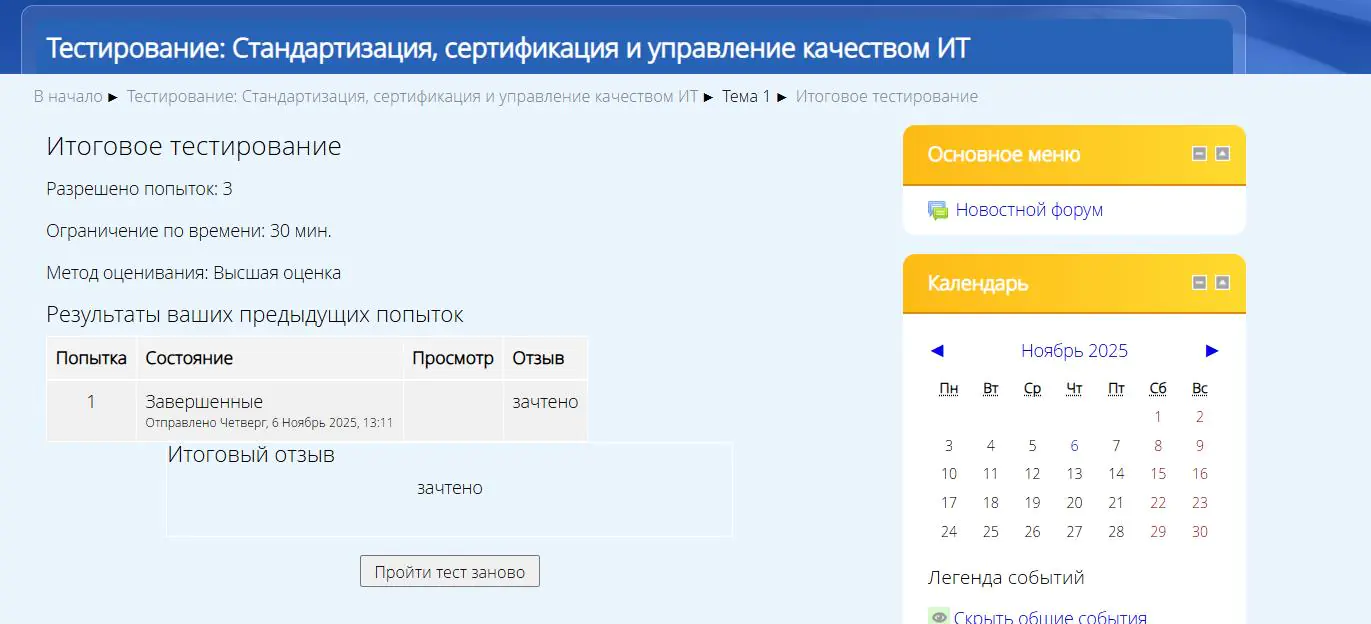Click Календарь block title
This screenshot has width=1371, height=624.
click(978, 284)
